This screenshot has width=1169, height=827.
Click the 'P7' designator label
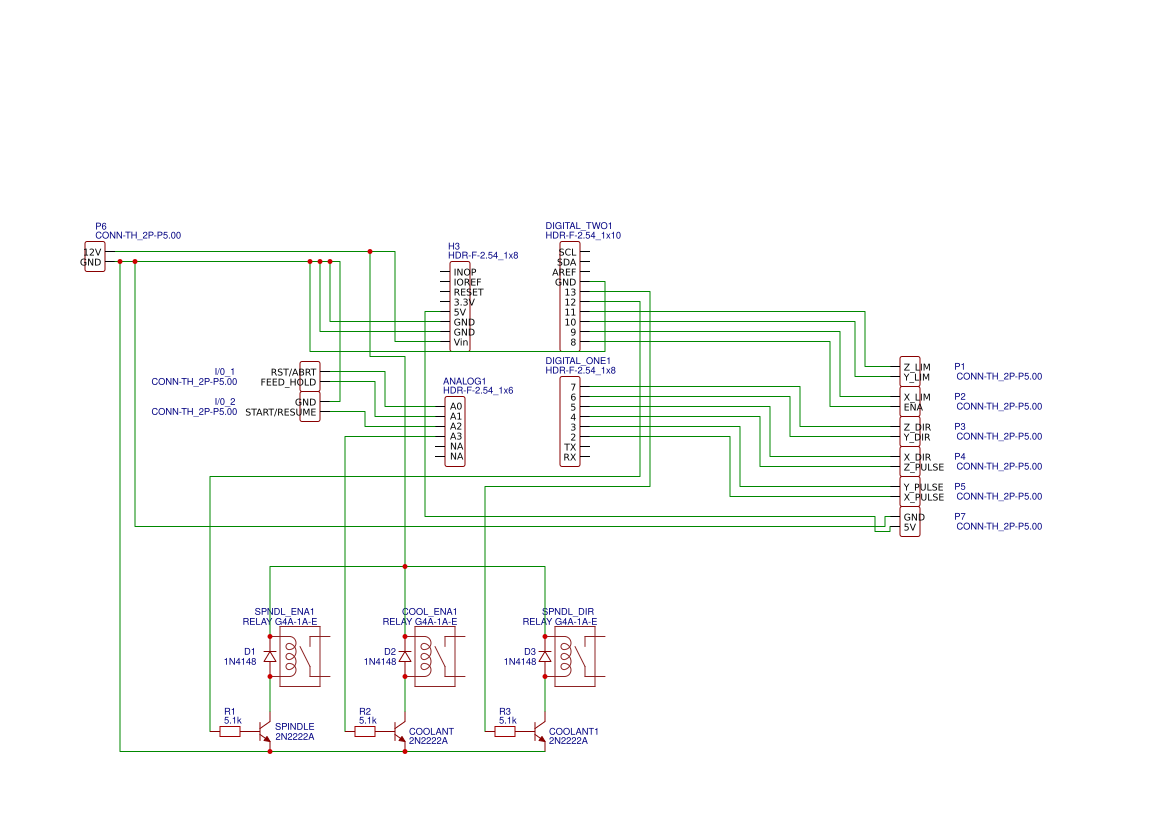pyautogui.click(x=960, y=516)
